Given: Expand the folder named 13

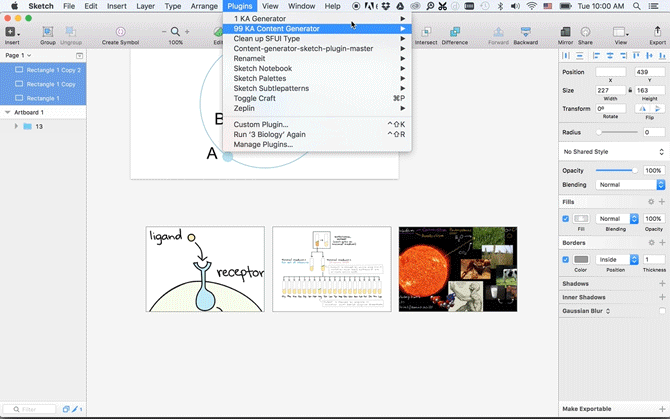Looking at the screenshot, I should pos(16,126).
